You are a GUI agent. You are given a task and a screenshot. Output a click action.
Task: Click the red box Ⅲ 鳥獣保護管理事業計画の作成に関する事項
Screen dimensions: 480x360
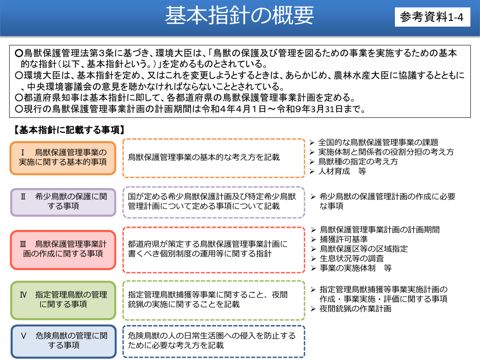pos(63,250)
